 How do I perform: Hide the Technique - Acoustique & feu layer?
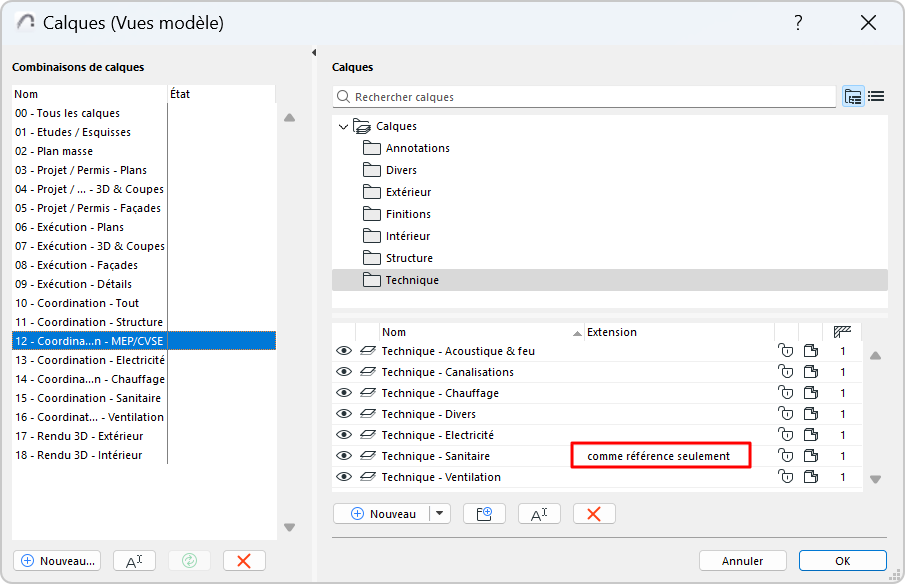pyautogui.click(x=344, y=351)
